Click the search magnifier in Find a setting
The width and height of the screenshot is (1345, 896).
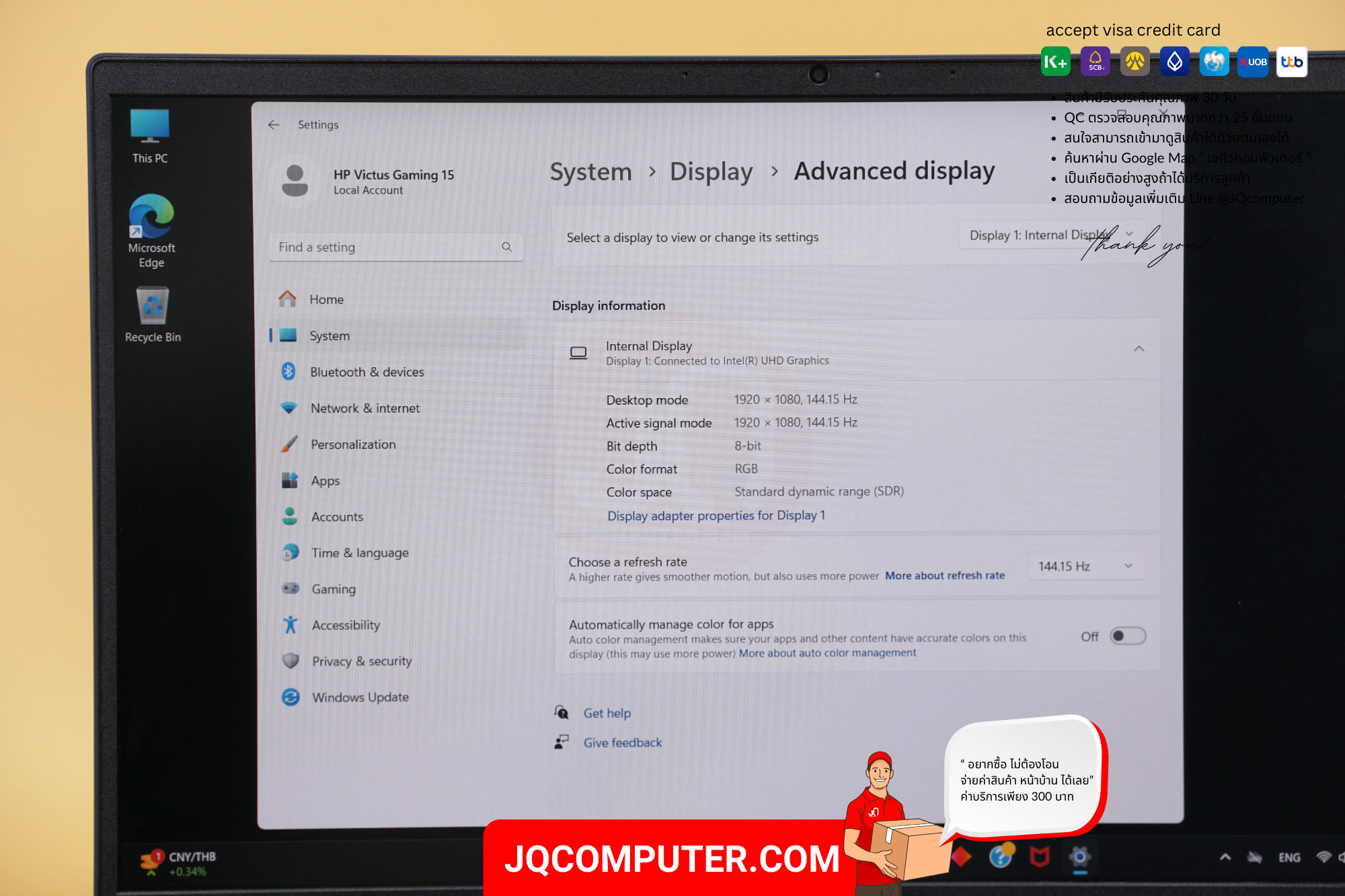pos(507,247)
